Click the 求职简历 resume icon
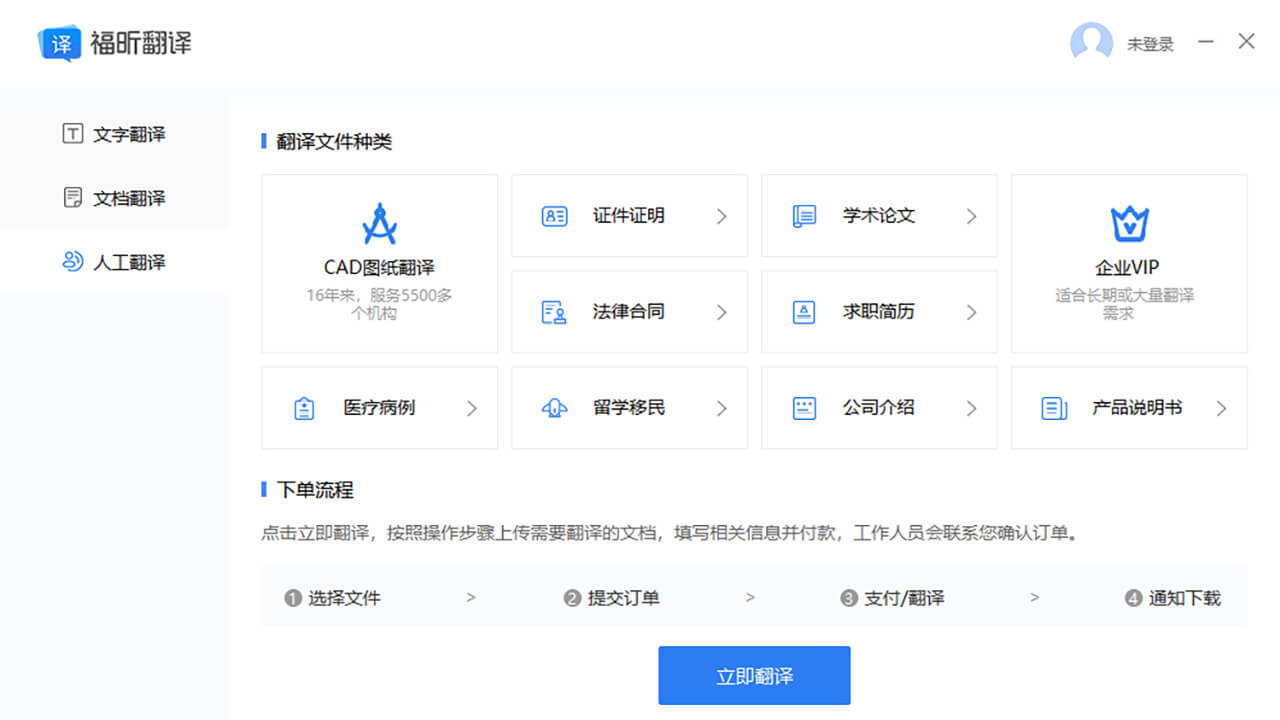Screen dimensions: 1280x720 point(804,312)
